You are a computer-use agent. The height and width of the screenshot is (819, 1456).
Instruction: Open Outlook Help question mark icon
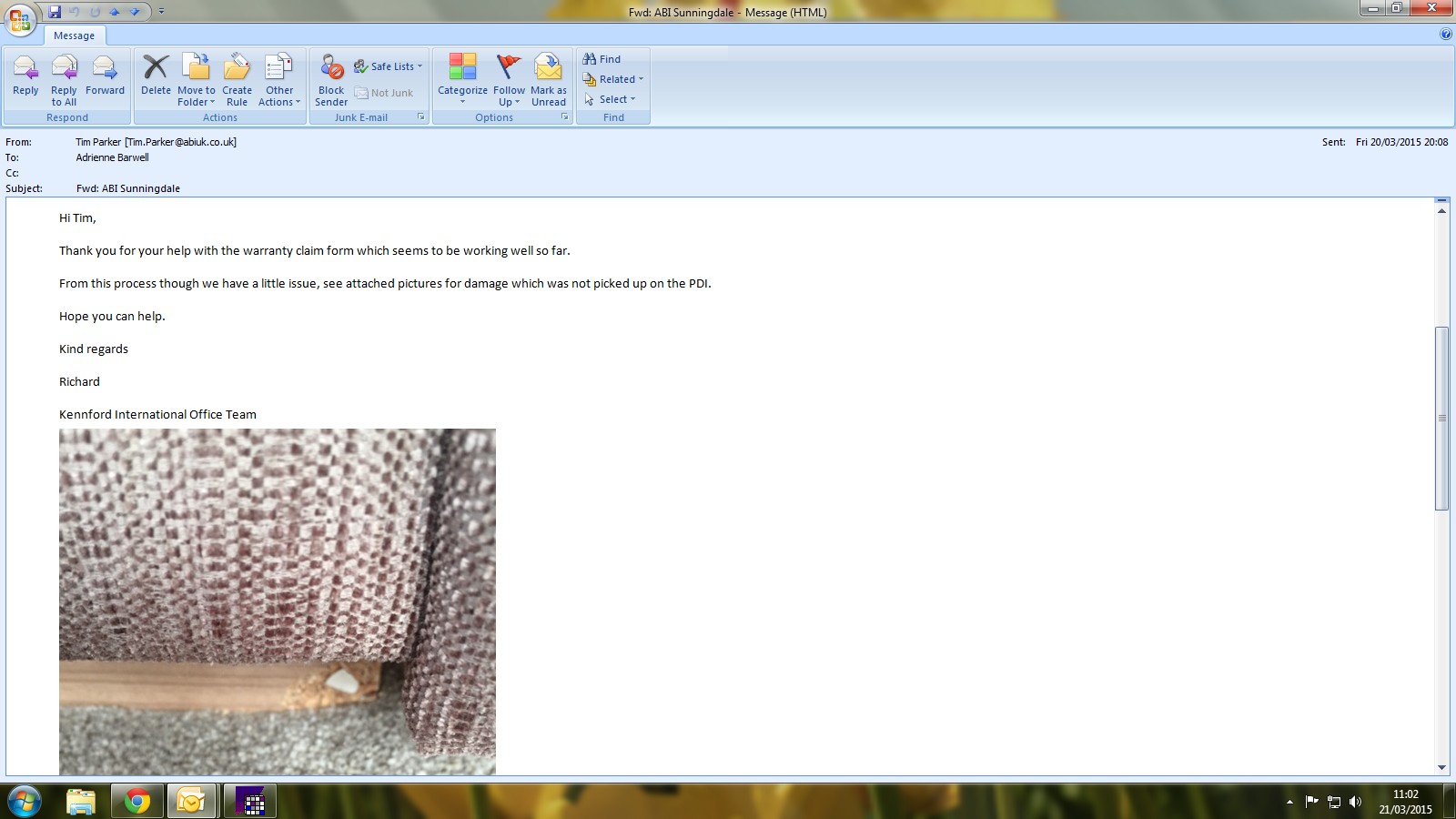[x=1446, y=35]
